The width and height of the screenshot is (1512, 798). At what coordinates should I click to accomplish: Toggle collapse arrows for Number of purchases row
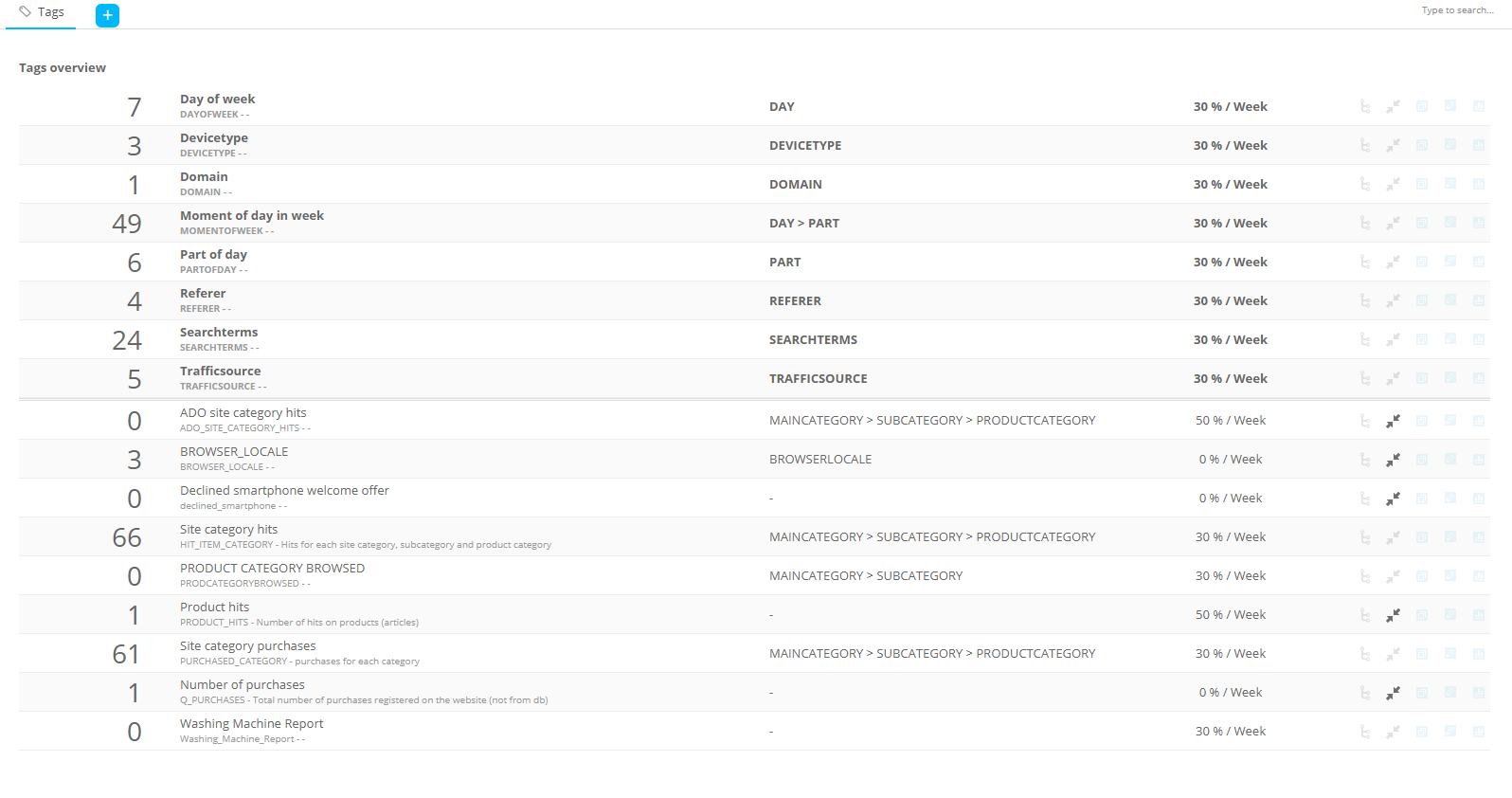[x=1394, y=693]
